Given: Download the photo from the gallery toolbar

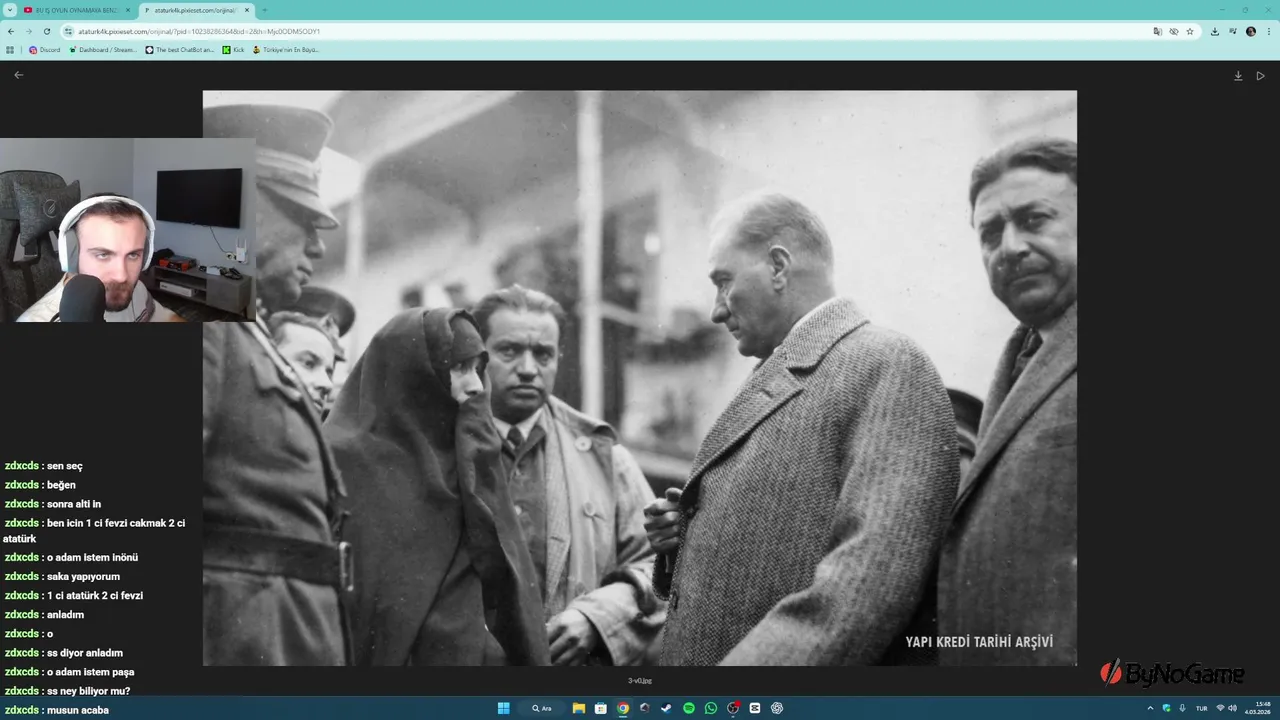Looking at the screenshot, I should (x=1238, y=76).
